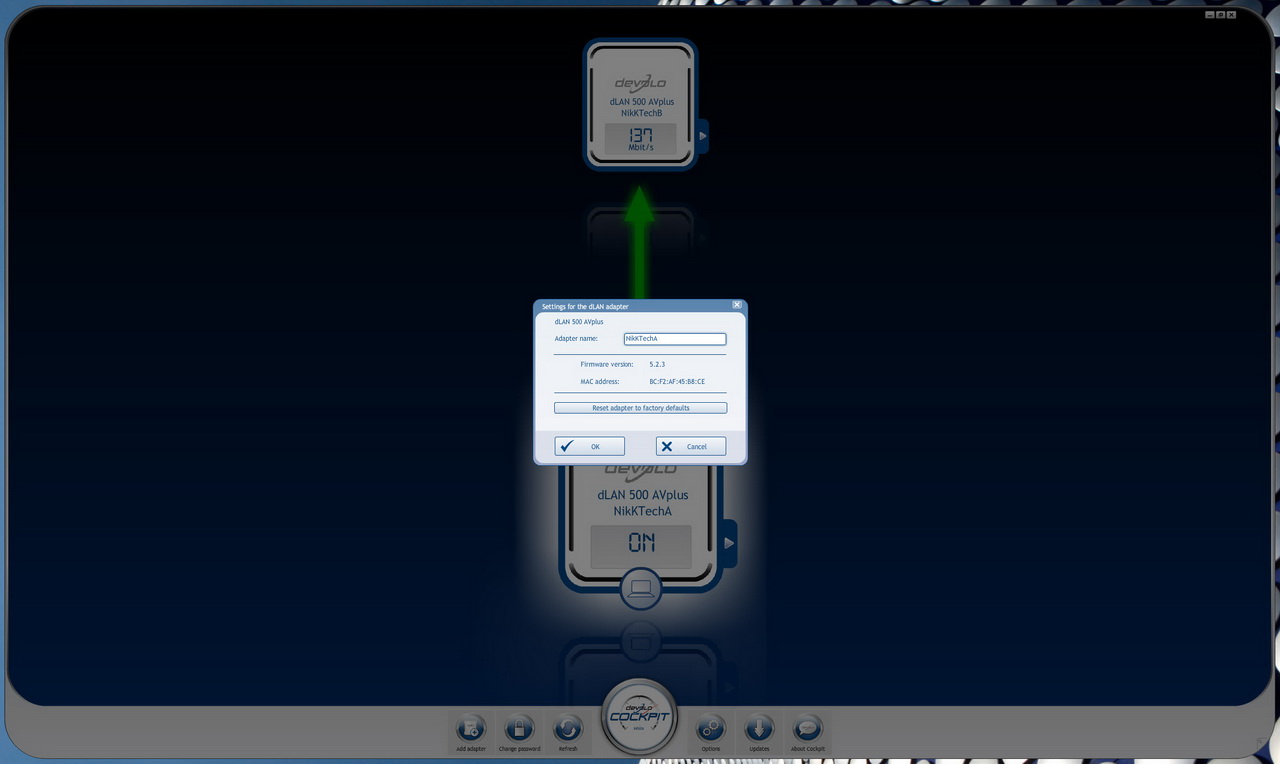Click the 137 Mbit/s speed display
This screenshot has height=764, width=1280.
click(640, 139)
